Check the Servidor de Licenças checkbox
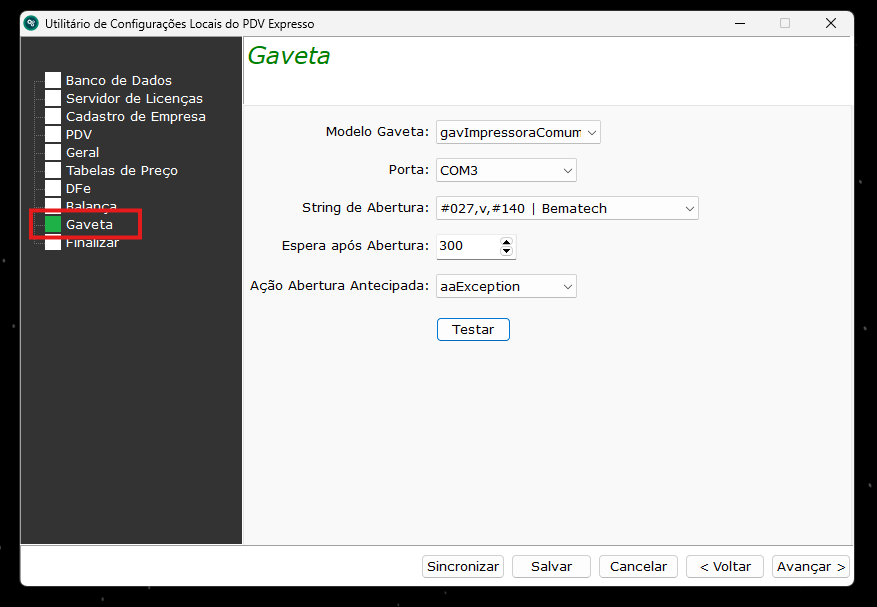Screen dimensions: 877x607 [51, 98]
